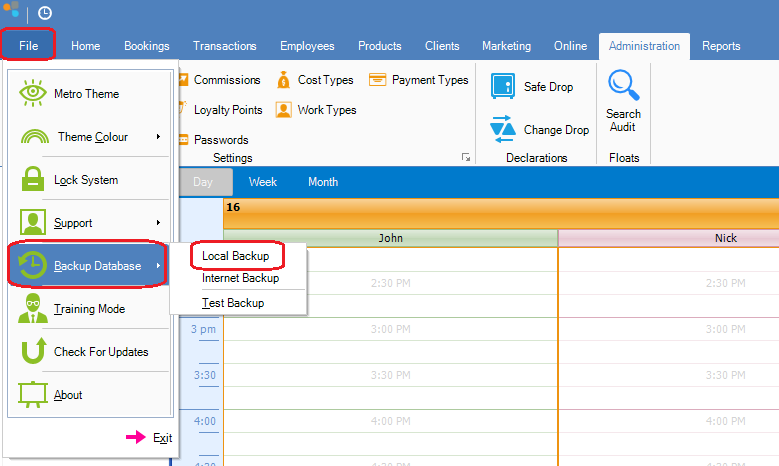The height and width of the screenshot is (466, 779).
Task: Open Settings group dialog launcher
Action: 465,158
